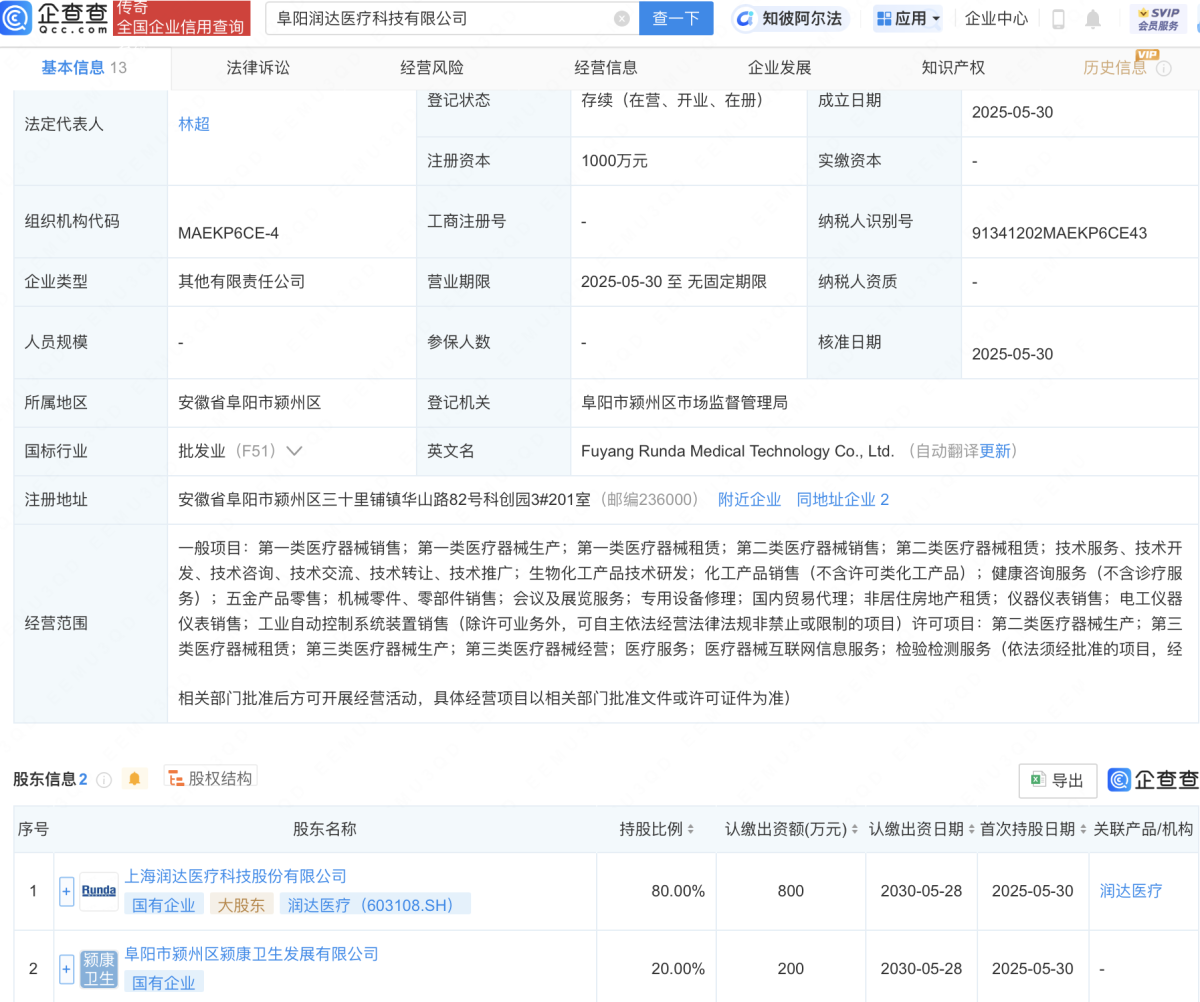Expand the 上海润达医疗科技 shareholder row
This screenshot has width=1200, height=1002.
coord(67,891)
